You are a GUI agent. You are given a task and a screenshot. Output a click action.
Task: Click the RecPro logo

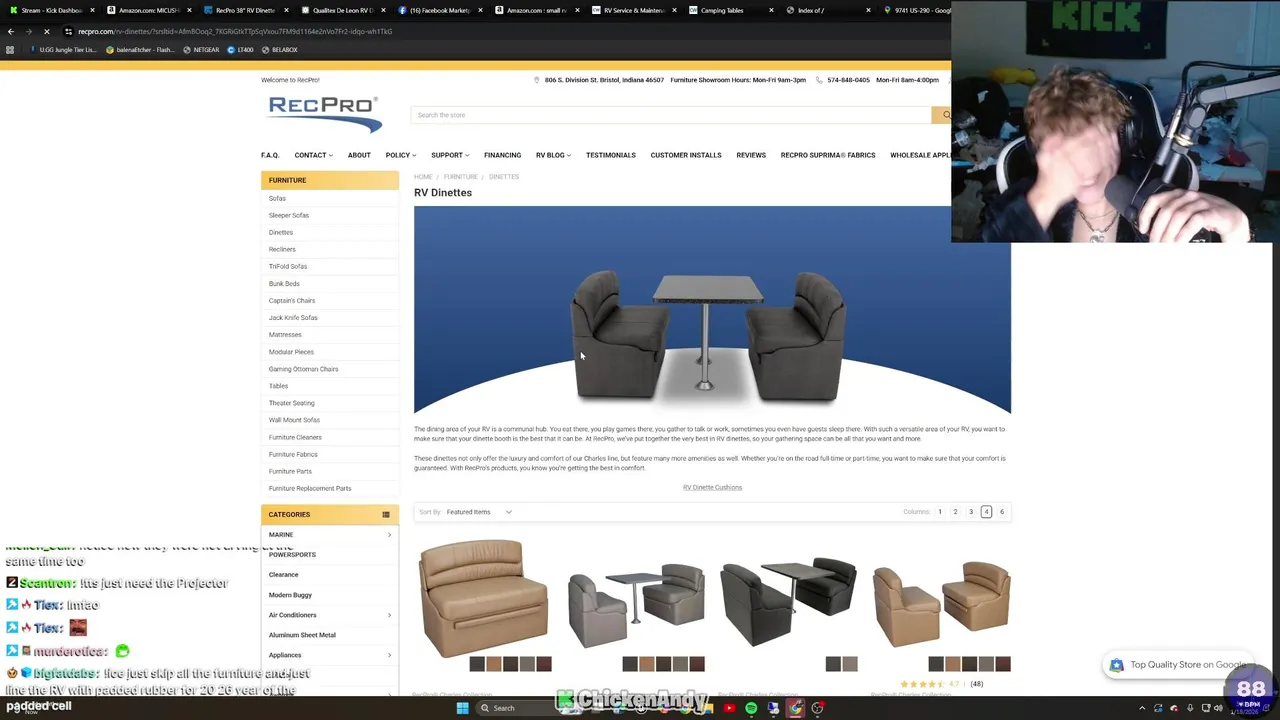[x=324, y=114]
